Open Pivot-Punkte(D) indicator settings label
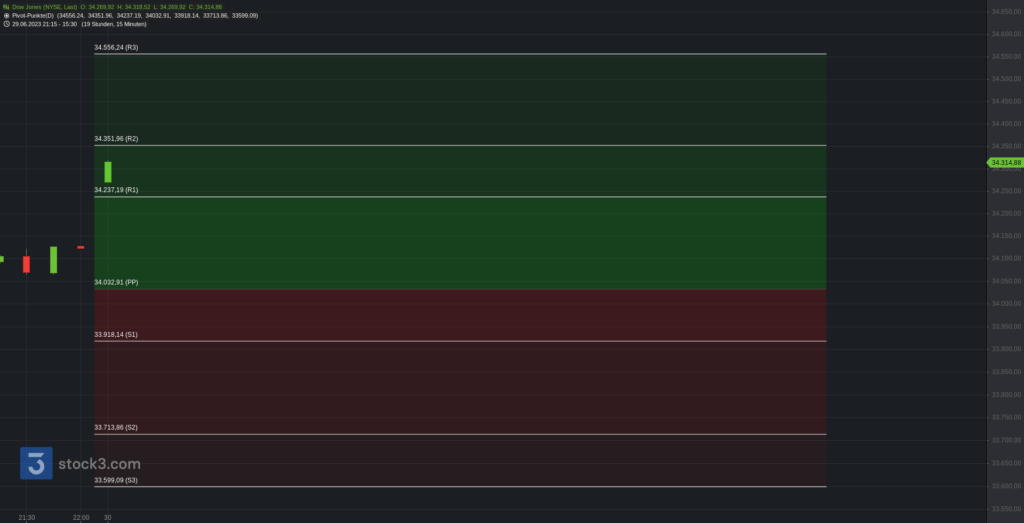Image resolution: width=1024 pixels, height=523 pixels. tap(33, 15)
